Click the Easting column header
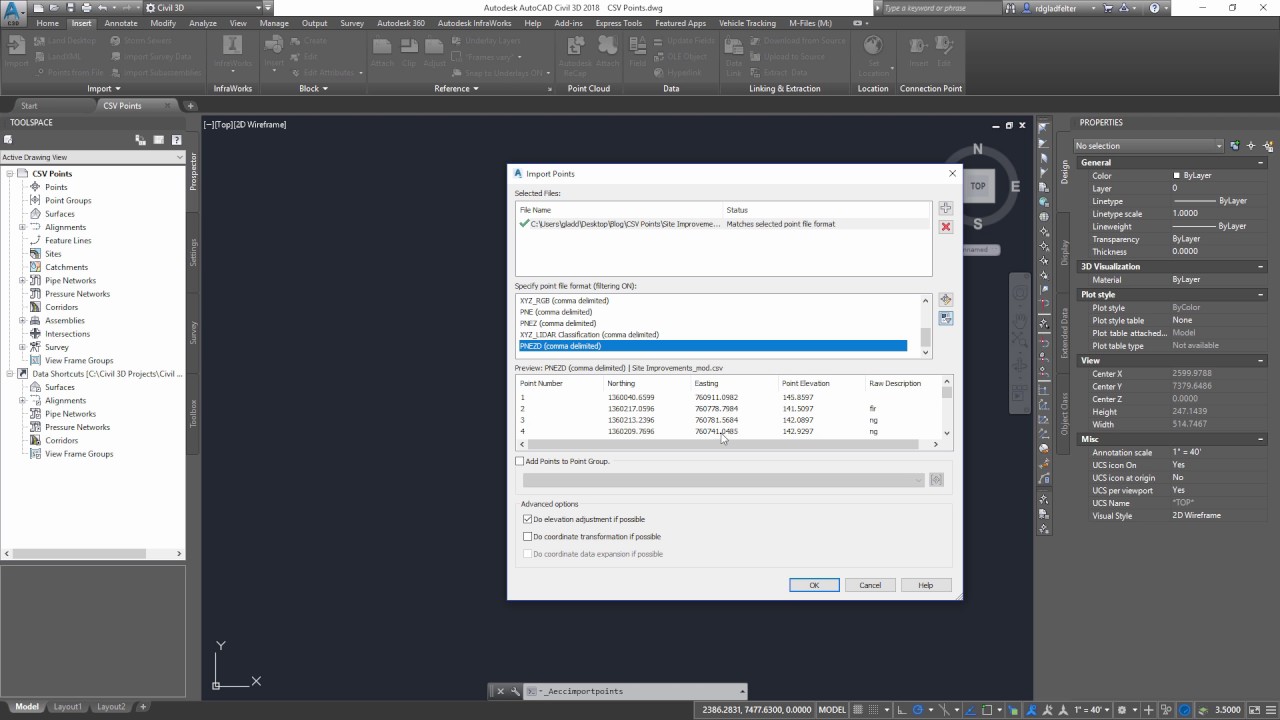Viewport: 1280px width, 720px height. click(x=732, y=383)
